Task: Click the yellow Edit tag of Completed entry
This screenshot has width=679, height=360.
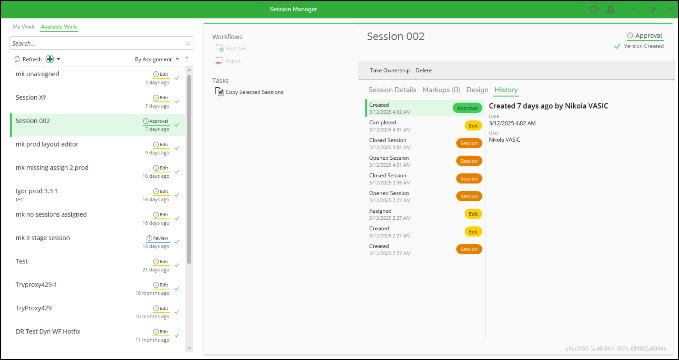Action: [473, 126]
